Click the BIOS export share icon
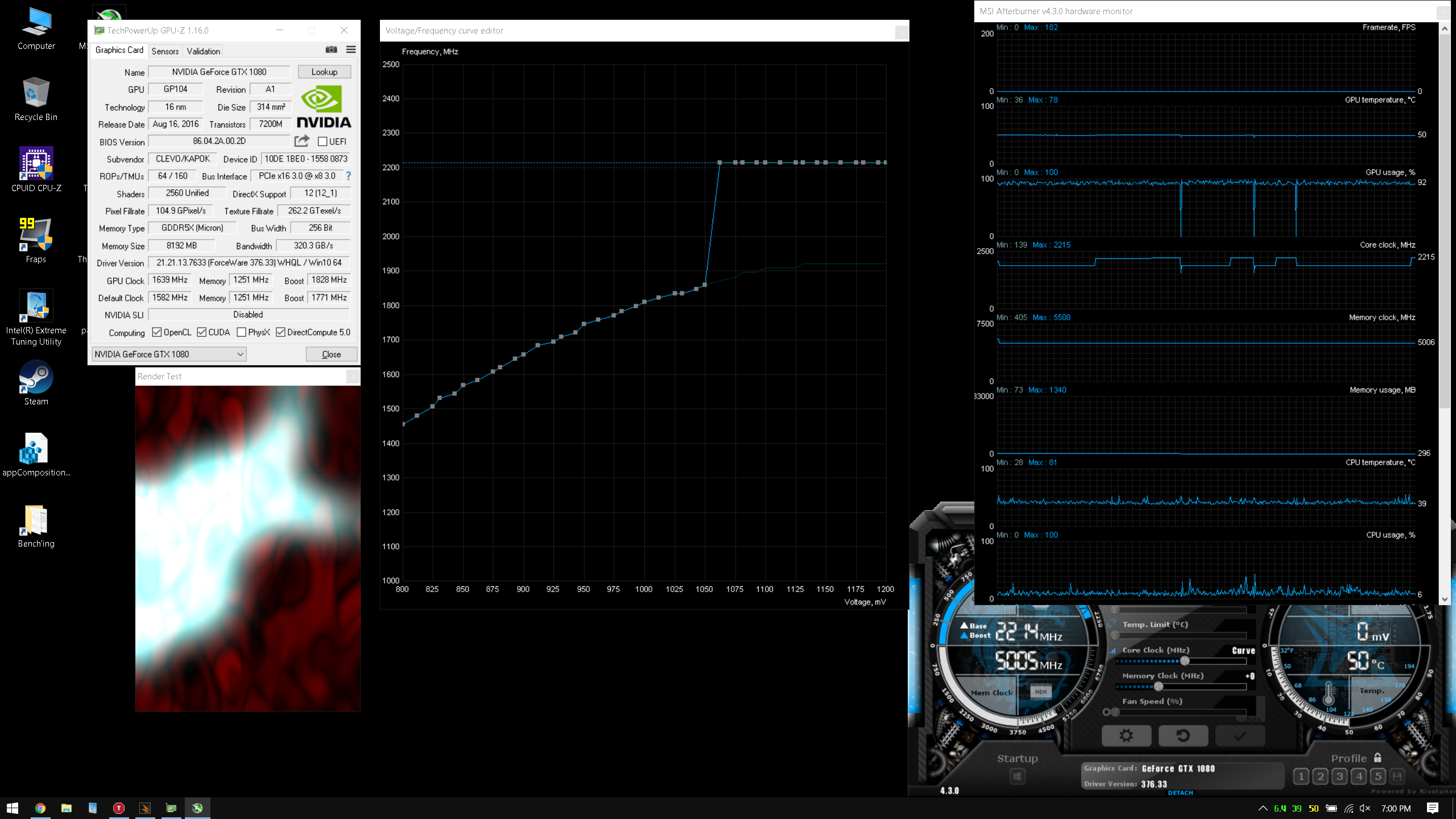The width and height of the screenshot is (1456, 819). 302,141
